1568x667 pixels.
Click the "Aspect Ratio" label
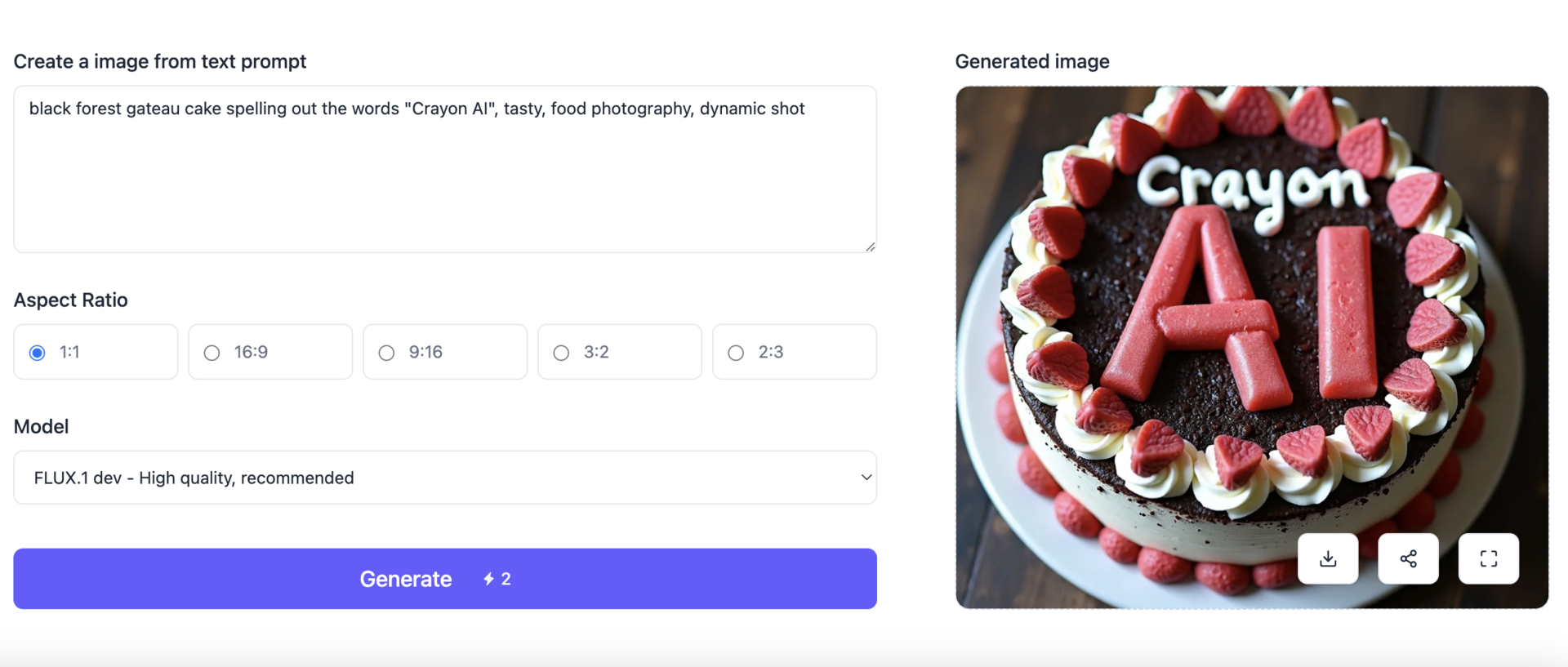click(x=71, y=300)
